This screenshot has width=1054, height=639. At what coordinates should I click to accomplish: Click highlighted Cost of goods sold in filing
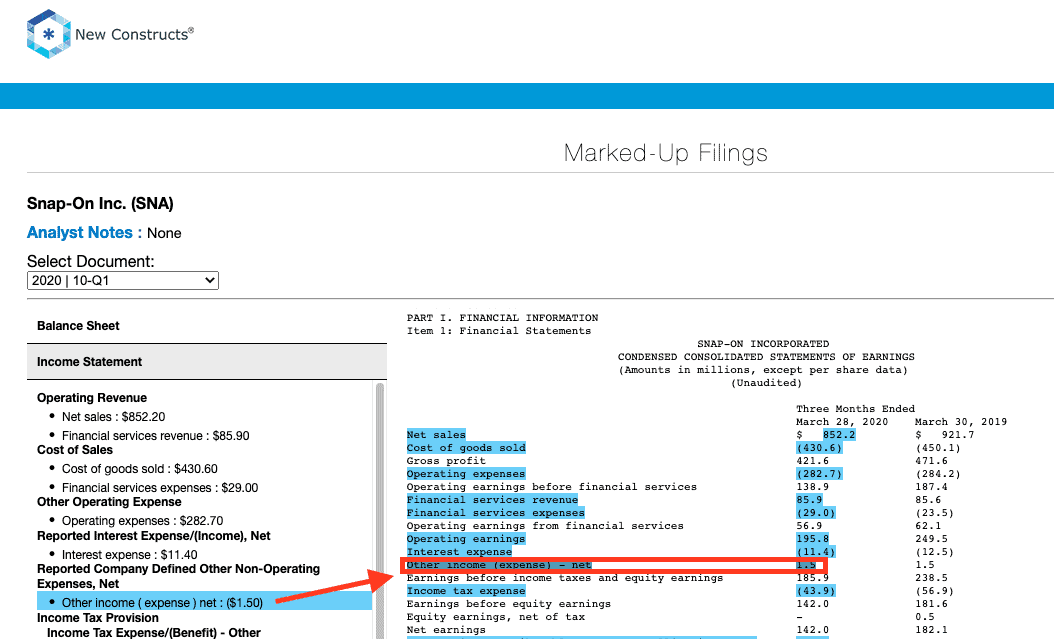click(466, 448)
